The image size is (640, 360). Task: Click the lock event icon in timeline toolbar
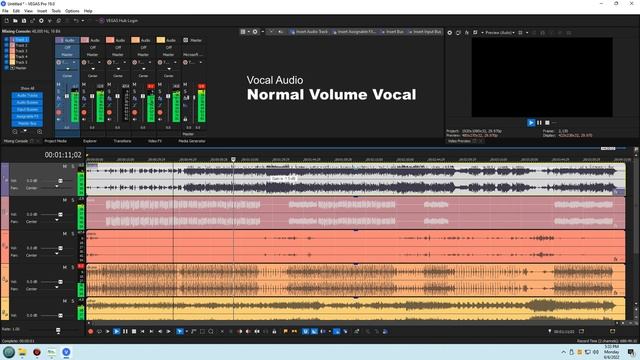click(x=274, y=331)
